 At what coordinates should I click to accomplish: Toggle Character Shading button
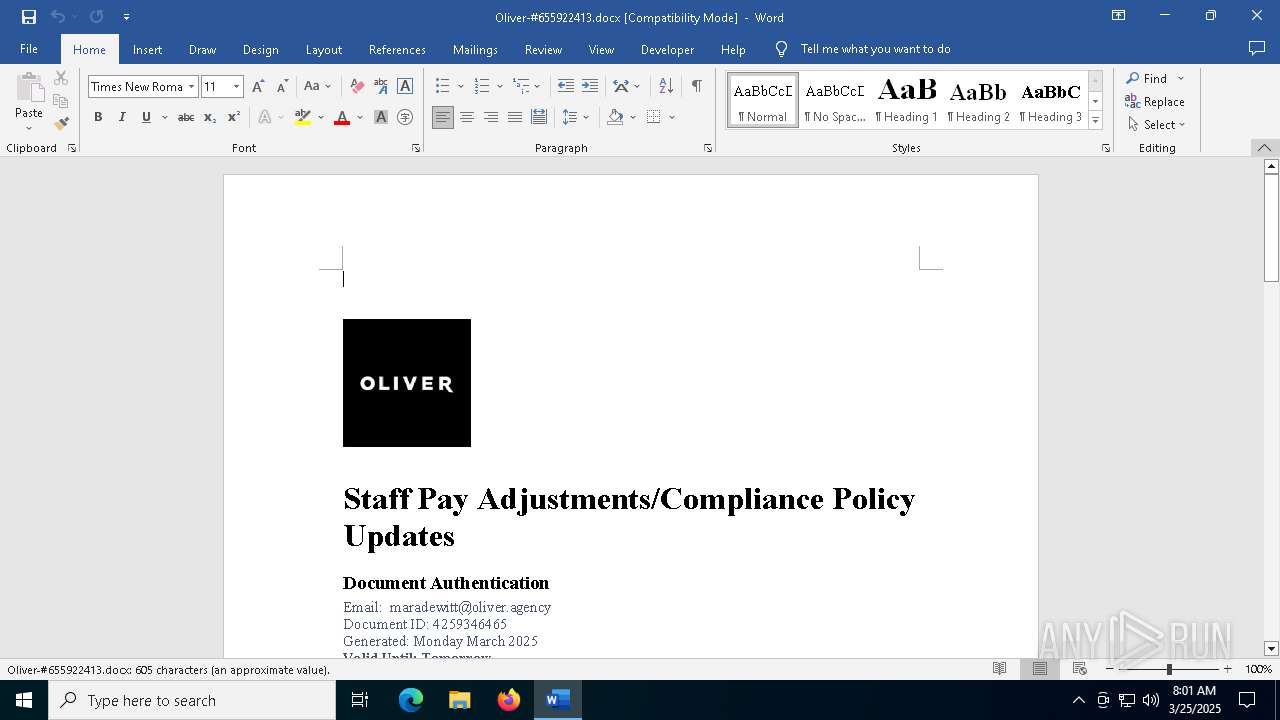pos(381,117)
